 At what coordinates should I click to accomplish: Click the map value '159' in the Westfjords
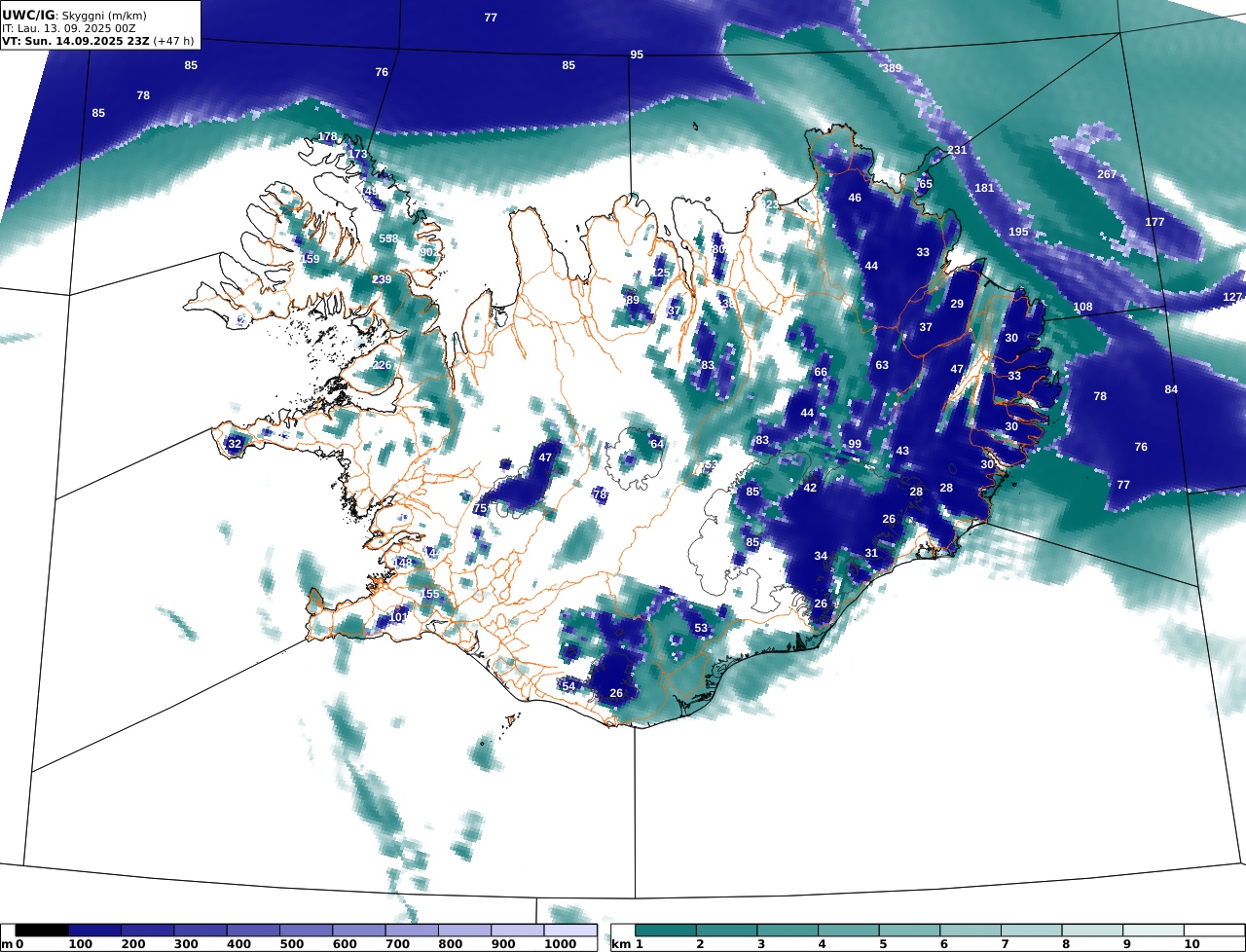311,259
